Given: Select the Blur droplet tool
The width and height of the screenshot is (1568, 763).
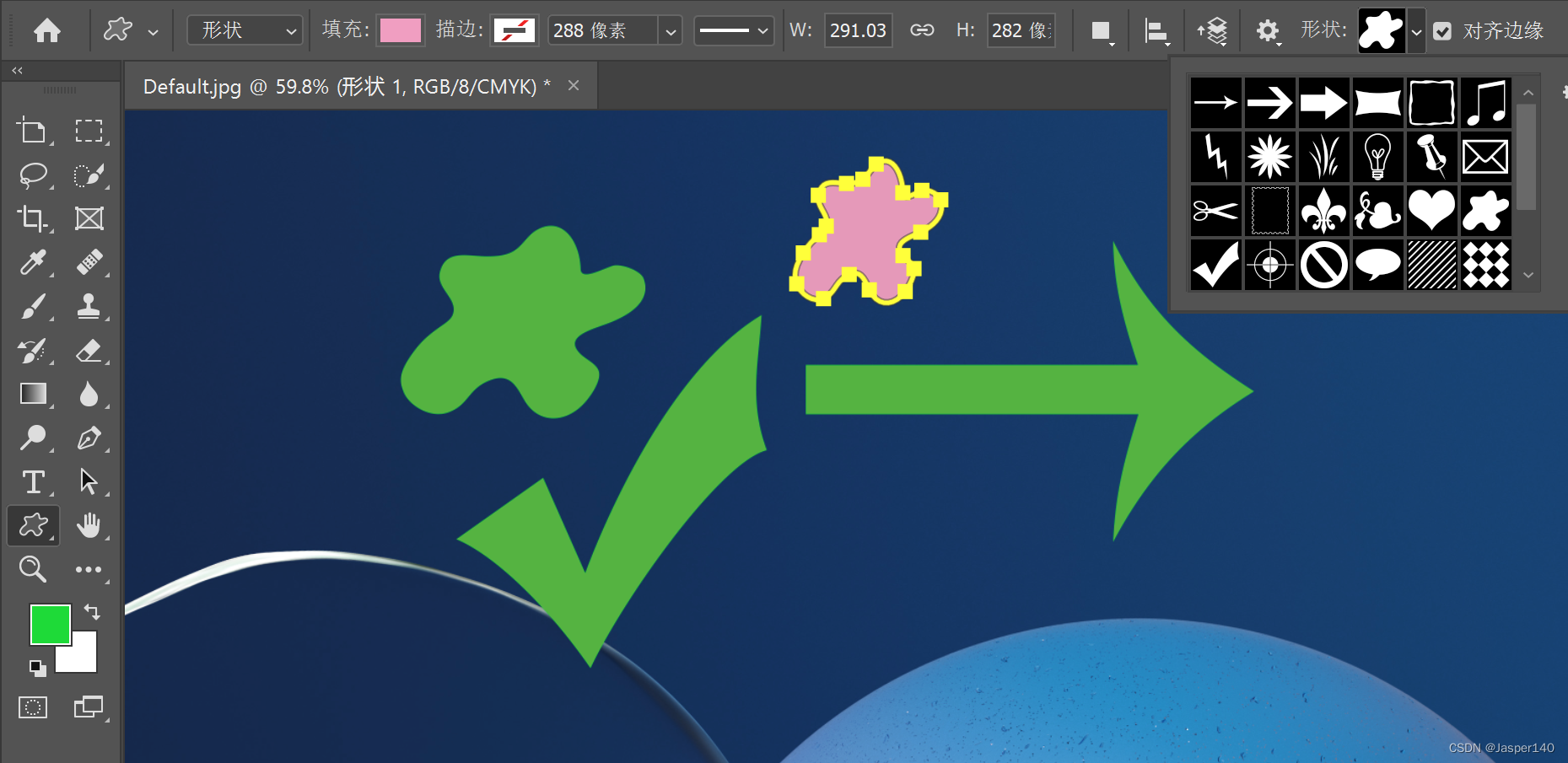Looking at the screenshot, I should [89, 394].
